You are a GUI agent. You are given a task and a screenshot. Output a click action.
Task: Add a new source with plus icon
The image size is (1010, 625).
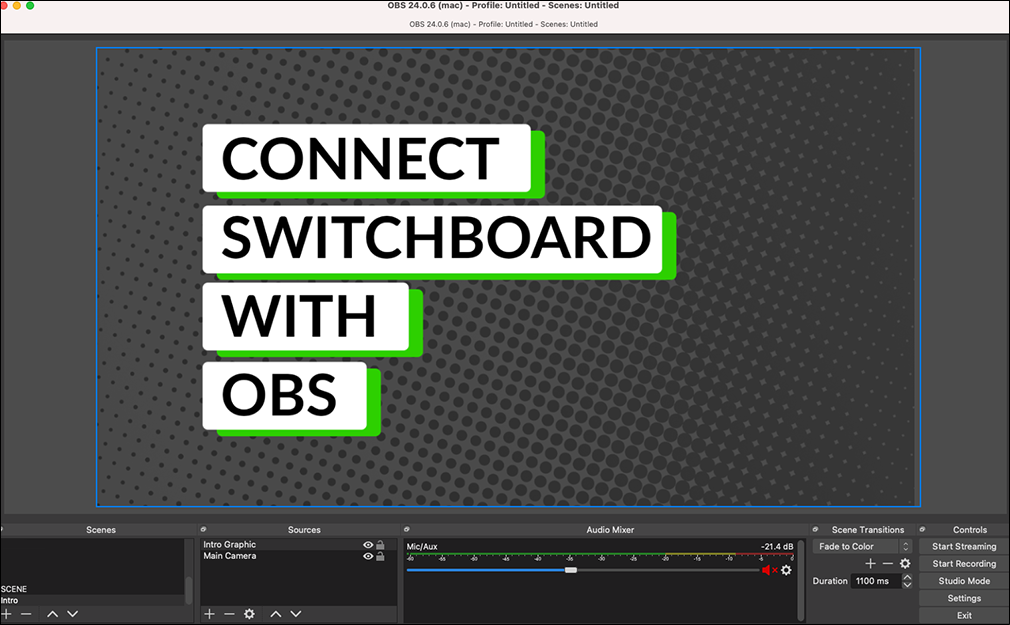[x=209, y=614]
